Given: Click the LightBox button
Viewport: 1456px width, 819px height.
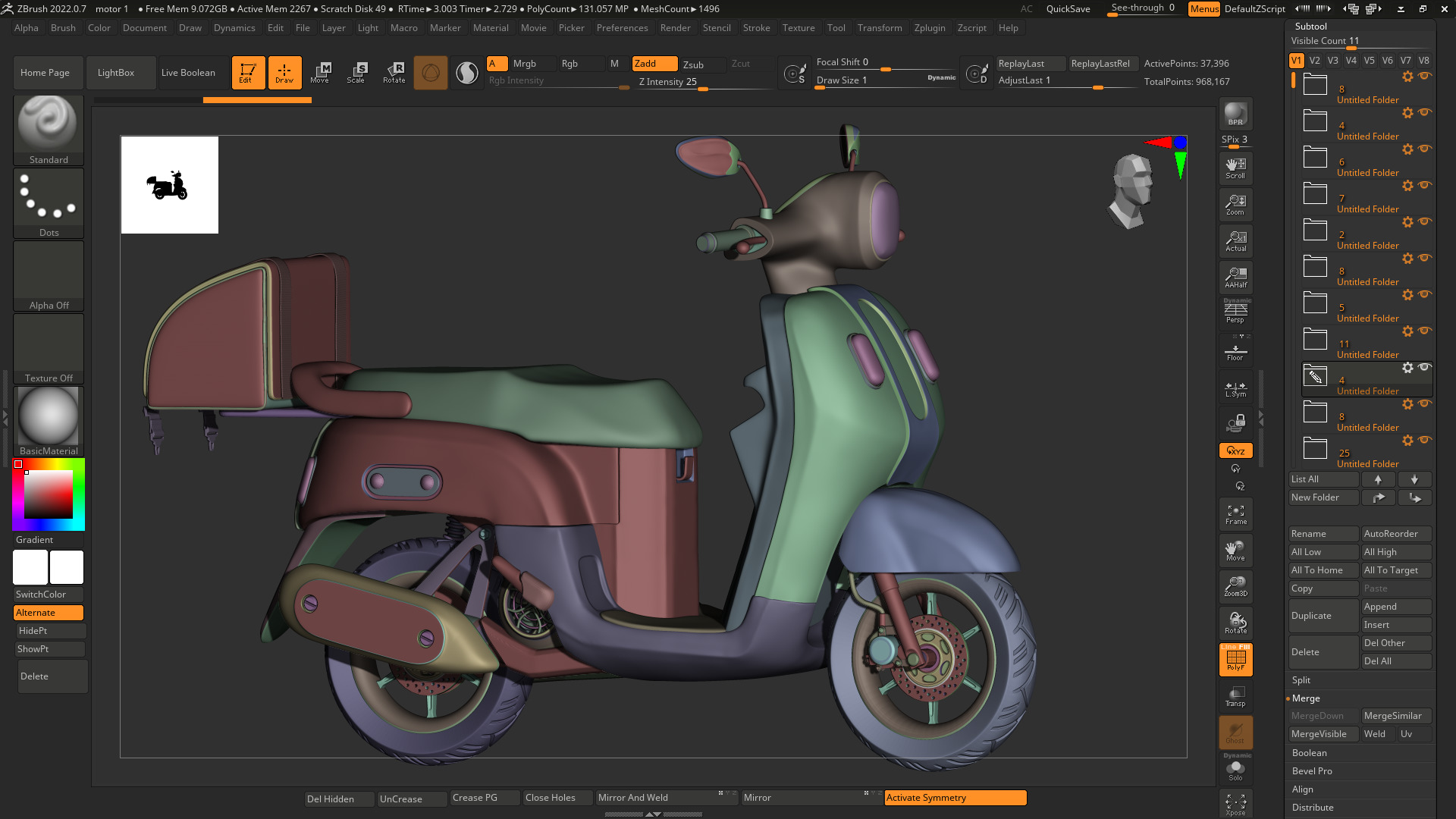Looking at the screenshot, I should (121, 73).
